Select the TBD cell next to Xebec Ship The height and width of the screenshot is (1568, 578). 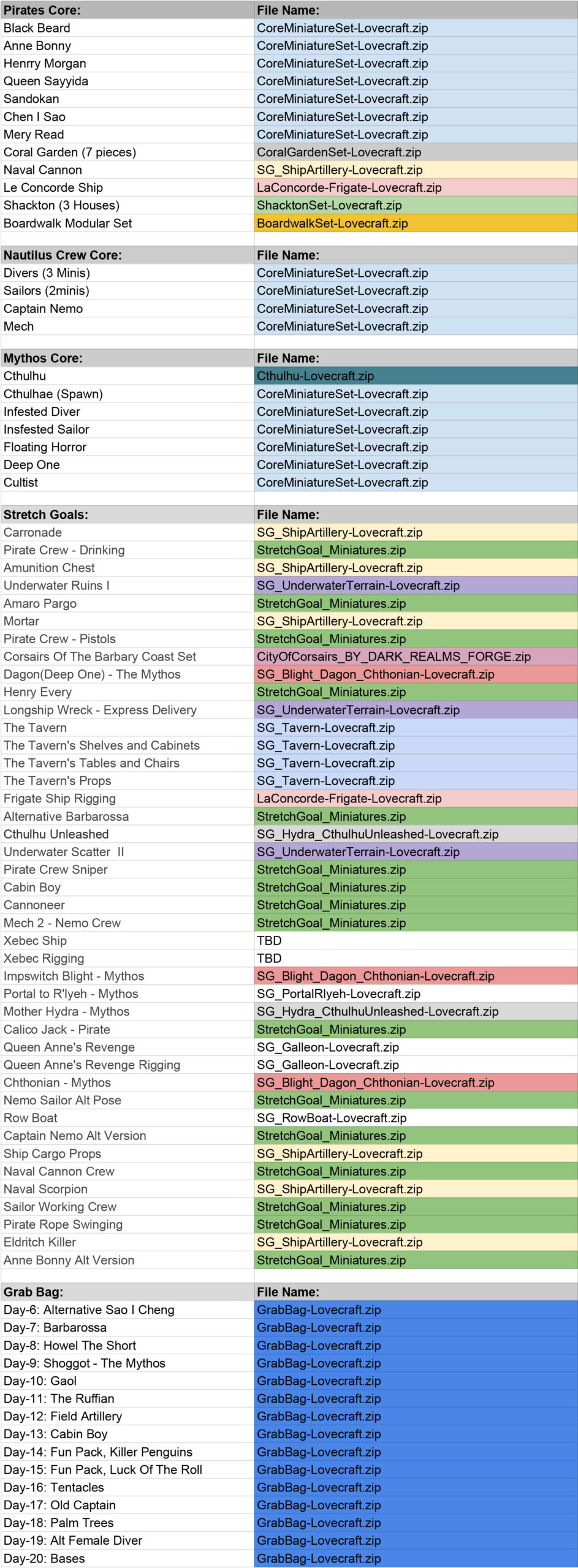pos(416,941)
